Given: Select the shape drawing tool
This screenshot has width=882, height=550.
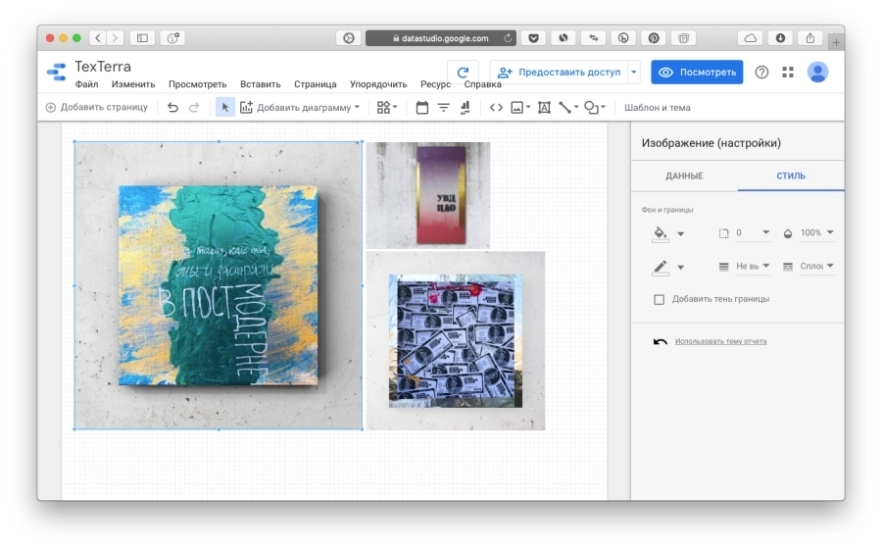Looking at the screenshot, I should click(591, 107).
